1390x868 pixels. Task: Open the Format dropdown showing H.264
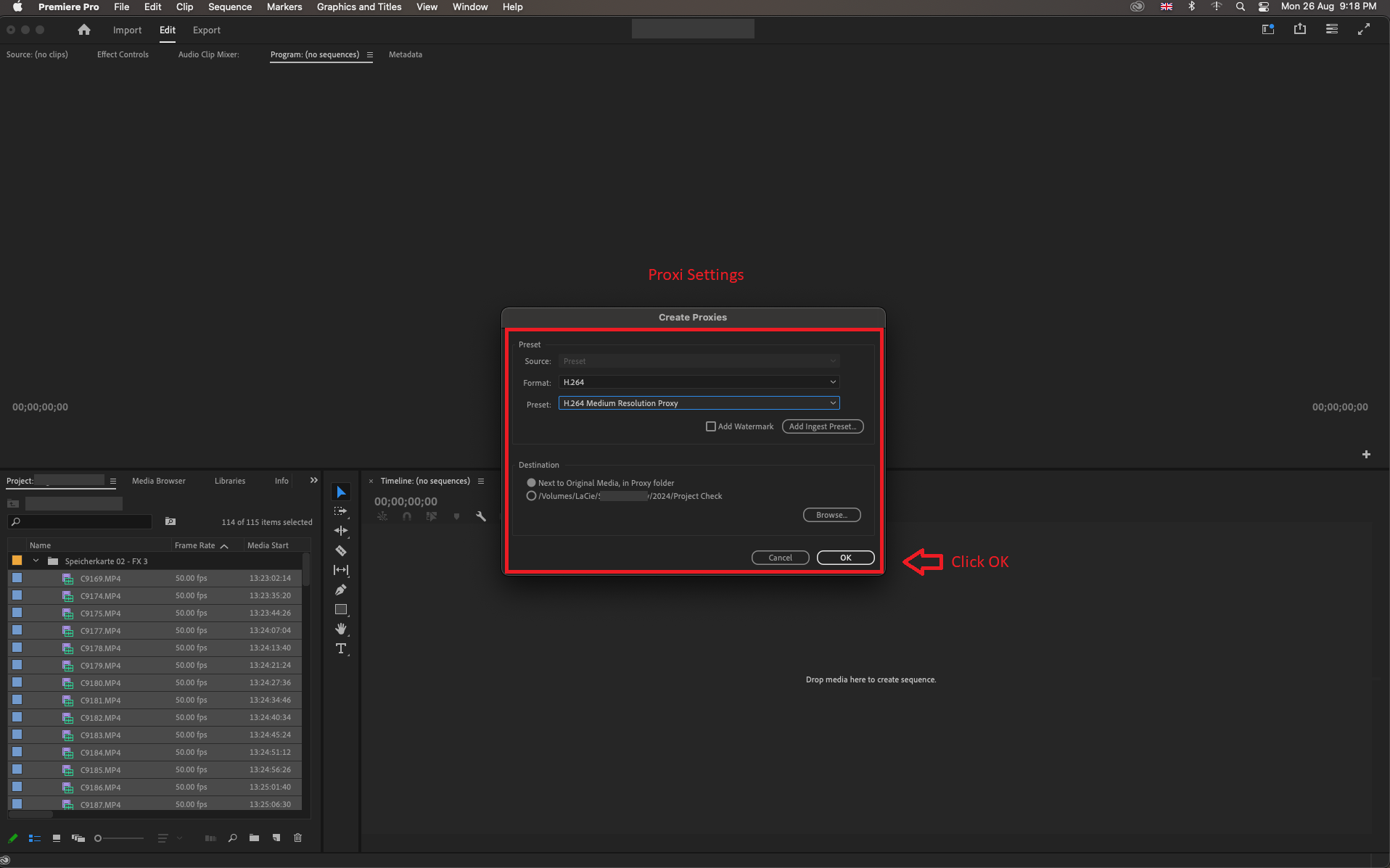click(699, 382)
